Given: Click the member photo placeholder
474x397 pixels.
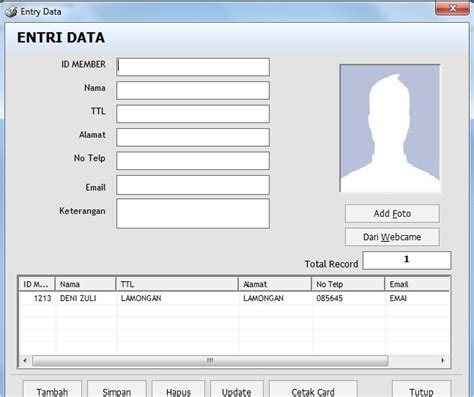Looking at the screenshot, I should coord(390,128).
